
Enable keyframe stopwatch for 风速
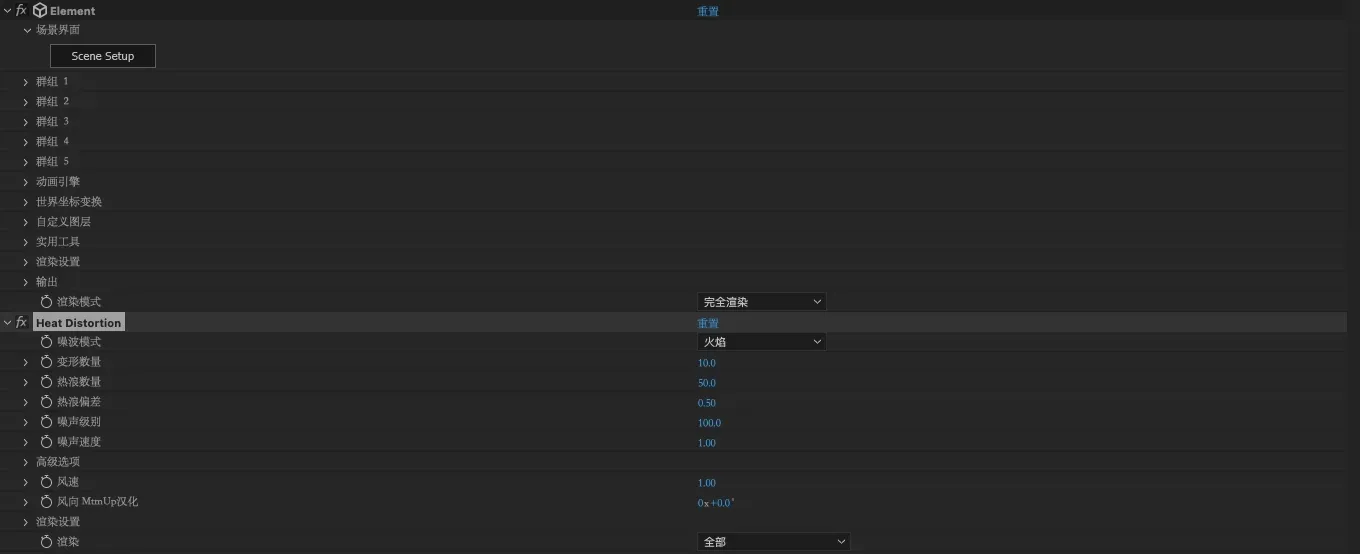pos(46,482)
